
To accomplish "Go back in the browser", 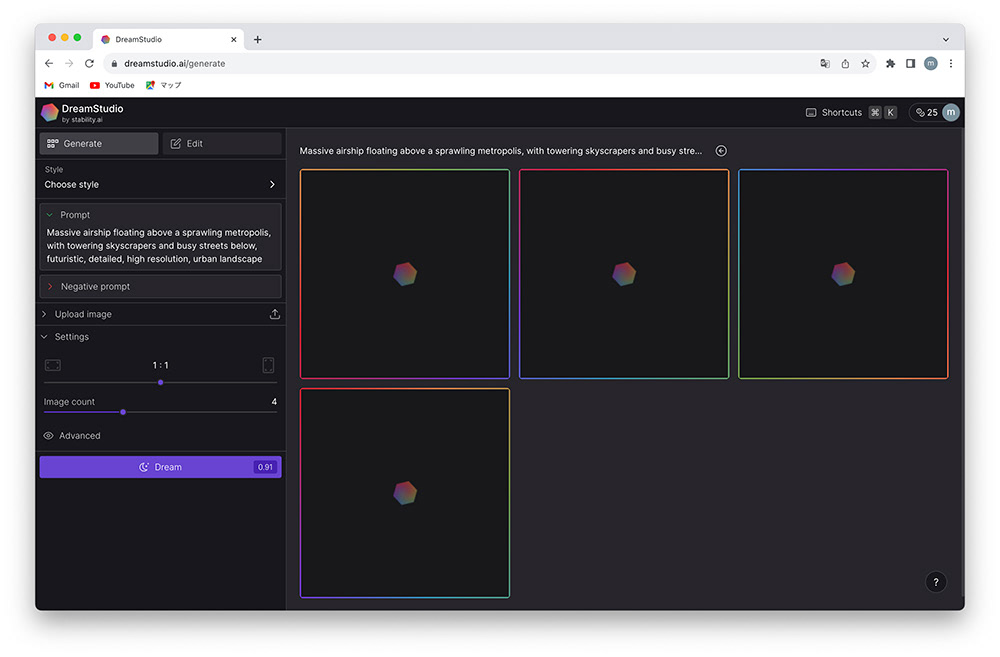I will click(x=49, y=63).
